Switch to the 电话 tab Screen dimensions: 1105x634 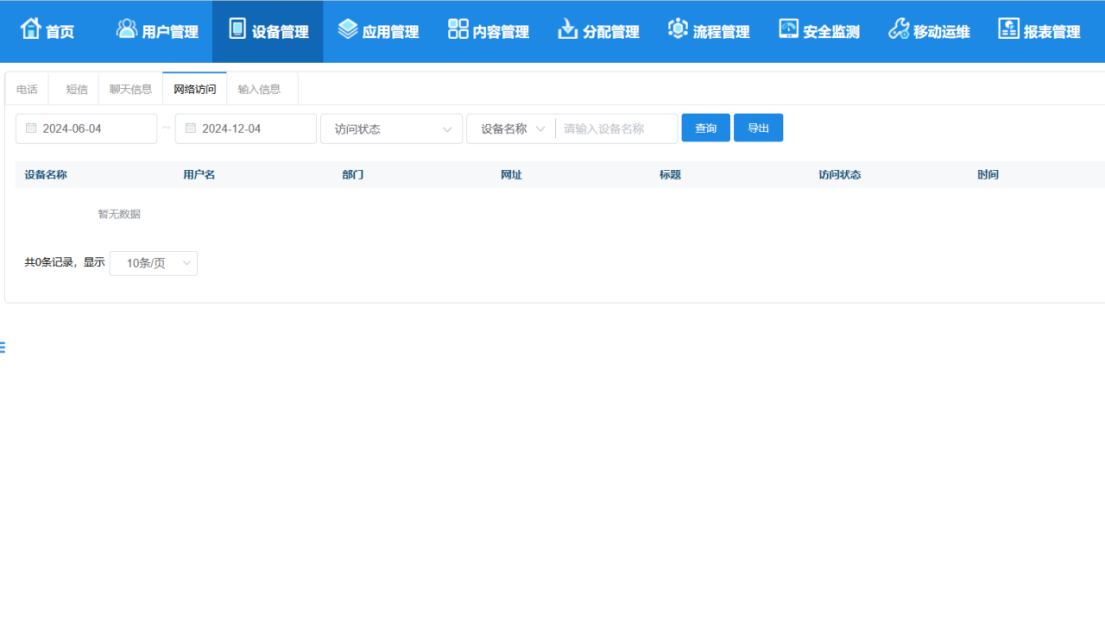tap(27, 89)
